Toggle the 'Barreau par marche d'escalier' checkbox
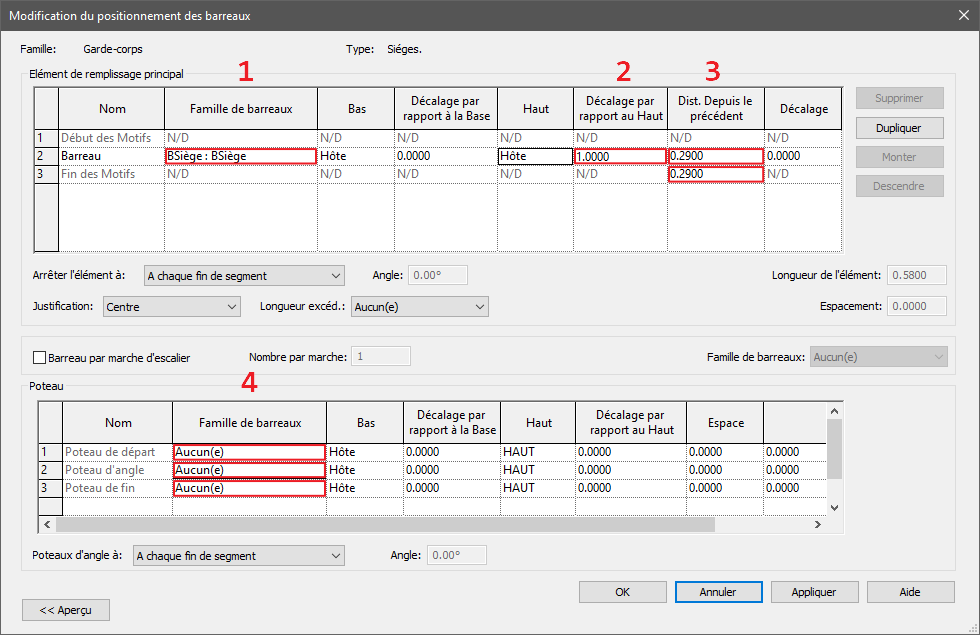The width and height of the screenshot is (980, 635). point(40,357)
